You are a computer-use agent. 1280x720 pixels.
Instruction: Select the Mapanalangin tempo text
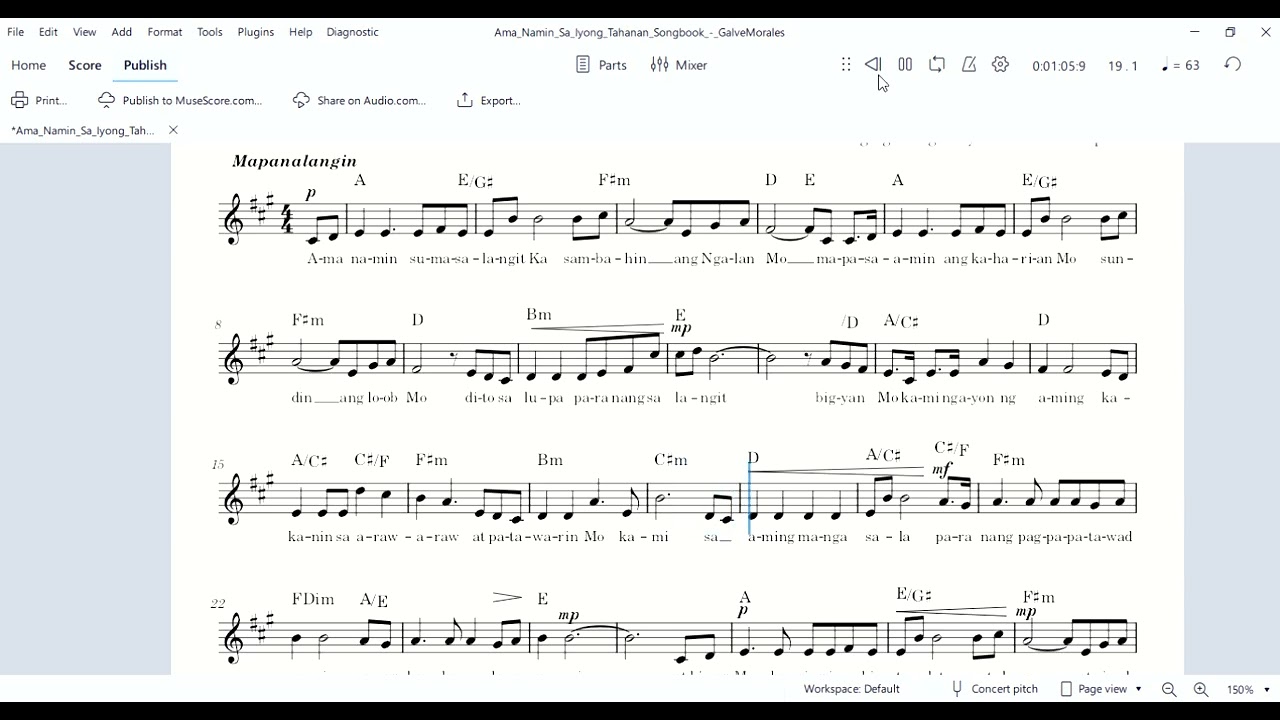pos(294,161)
